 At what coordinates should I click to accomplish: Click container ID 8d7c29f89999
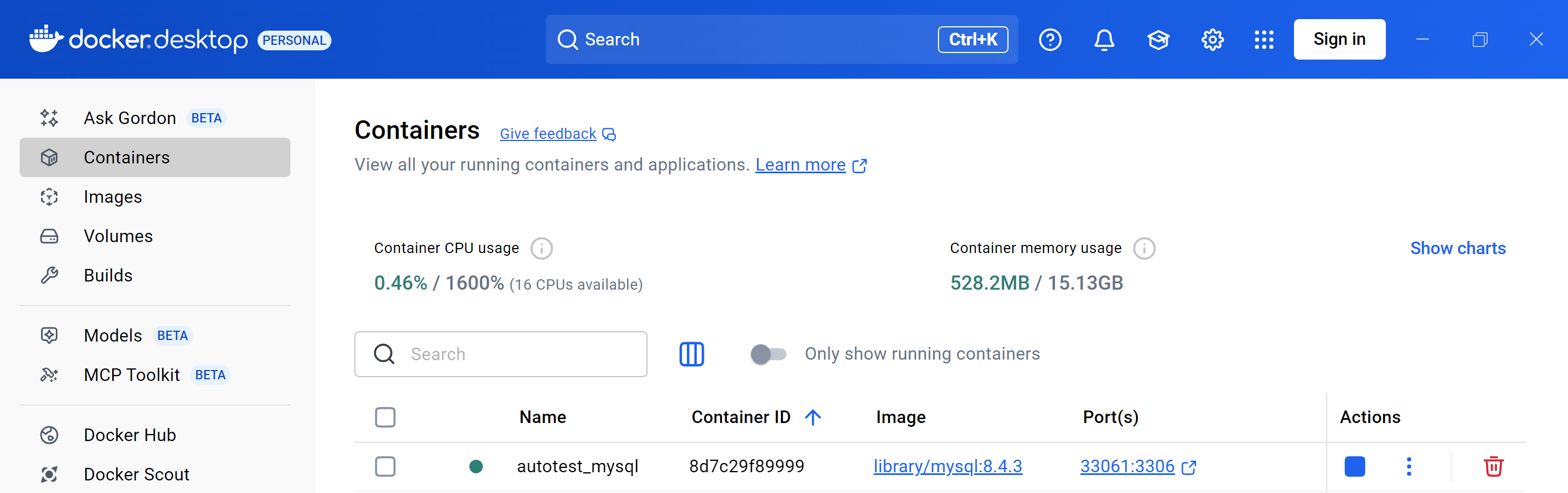(x=747, y=466)
